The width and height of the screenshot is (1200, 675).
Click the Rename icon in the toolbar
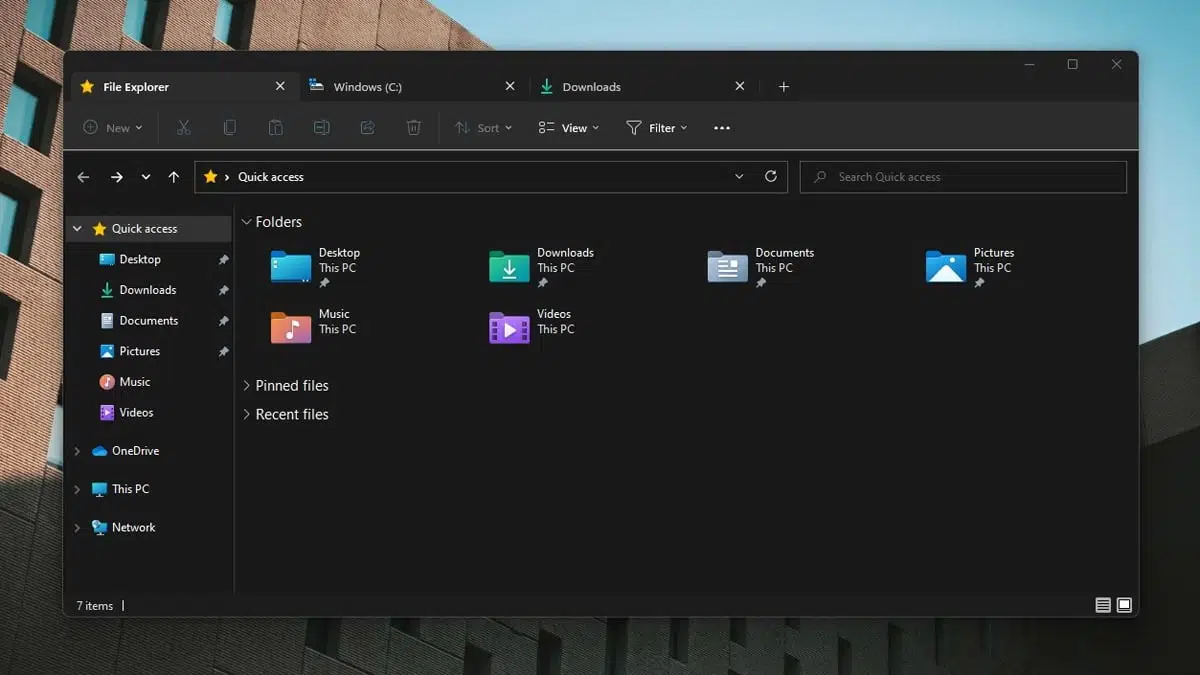(x=321, y=127)
